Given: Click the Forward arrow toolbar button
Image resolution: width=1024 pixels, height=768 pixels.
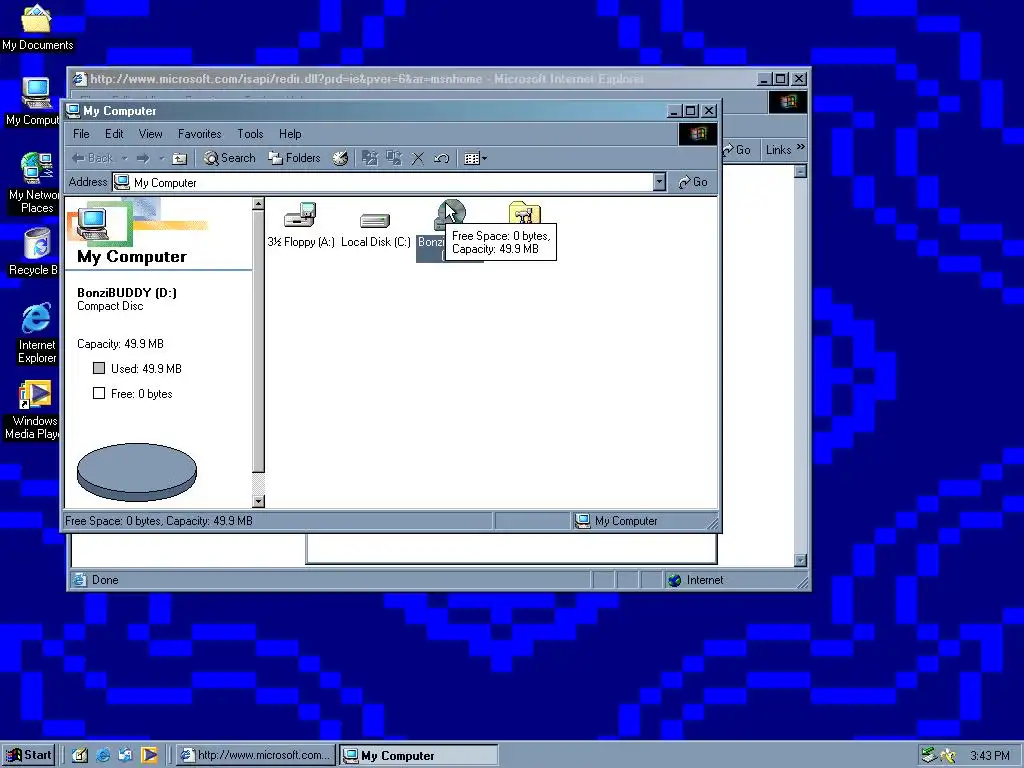Looking at the screenshot, I should click(x=142, y=158).
